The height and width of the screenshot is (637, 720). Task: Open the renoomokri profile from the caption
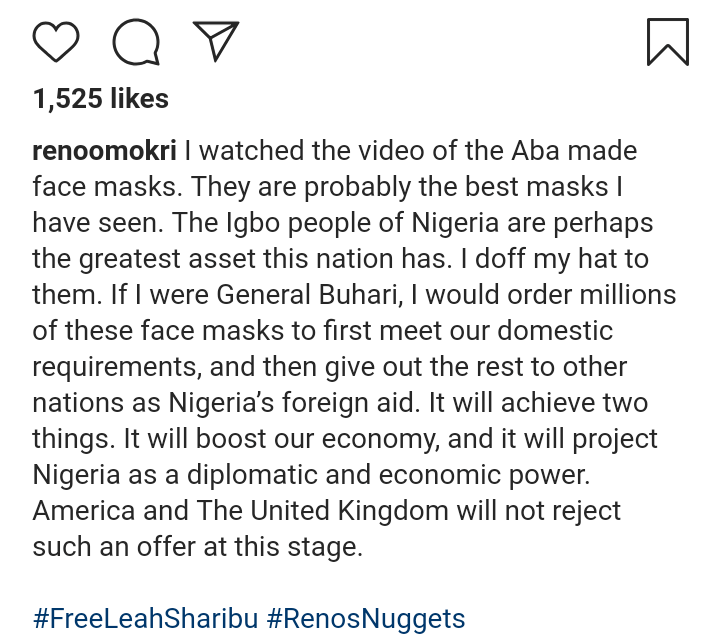[104, 151]
